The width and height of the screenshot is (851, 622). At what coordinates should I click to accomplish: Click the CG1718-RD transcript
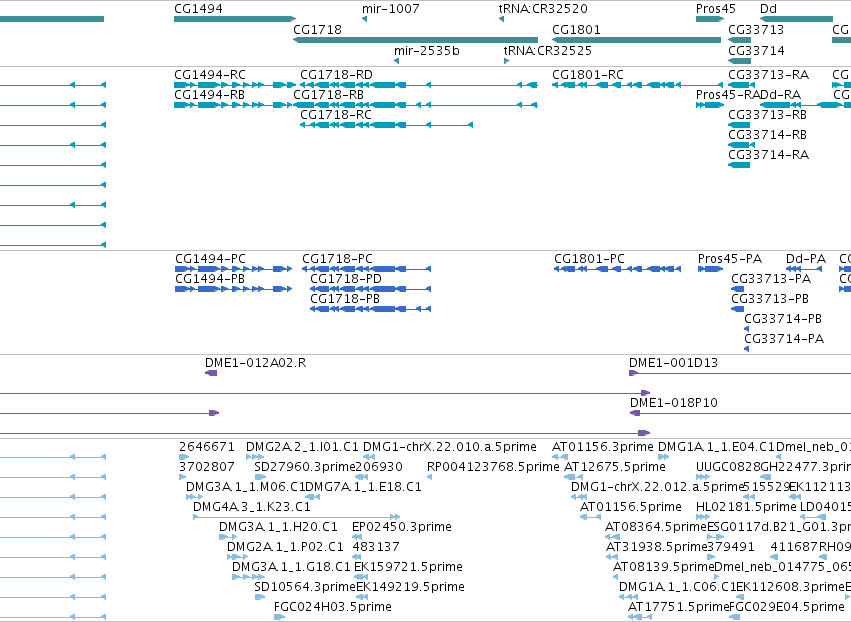pyautogui.click(x=419, y=85)
